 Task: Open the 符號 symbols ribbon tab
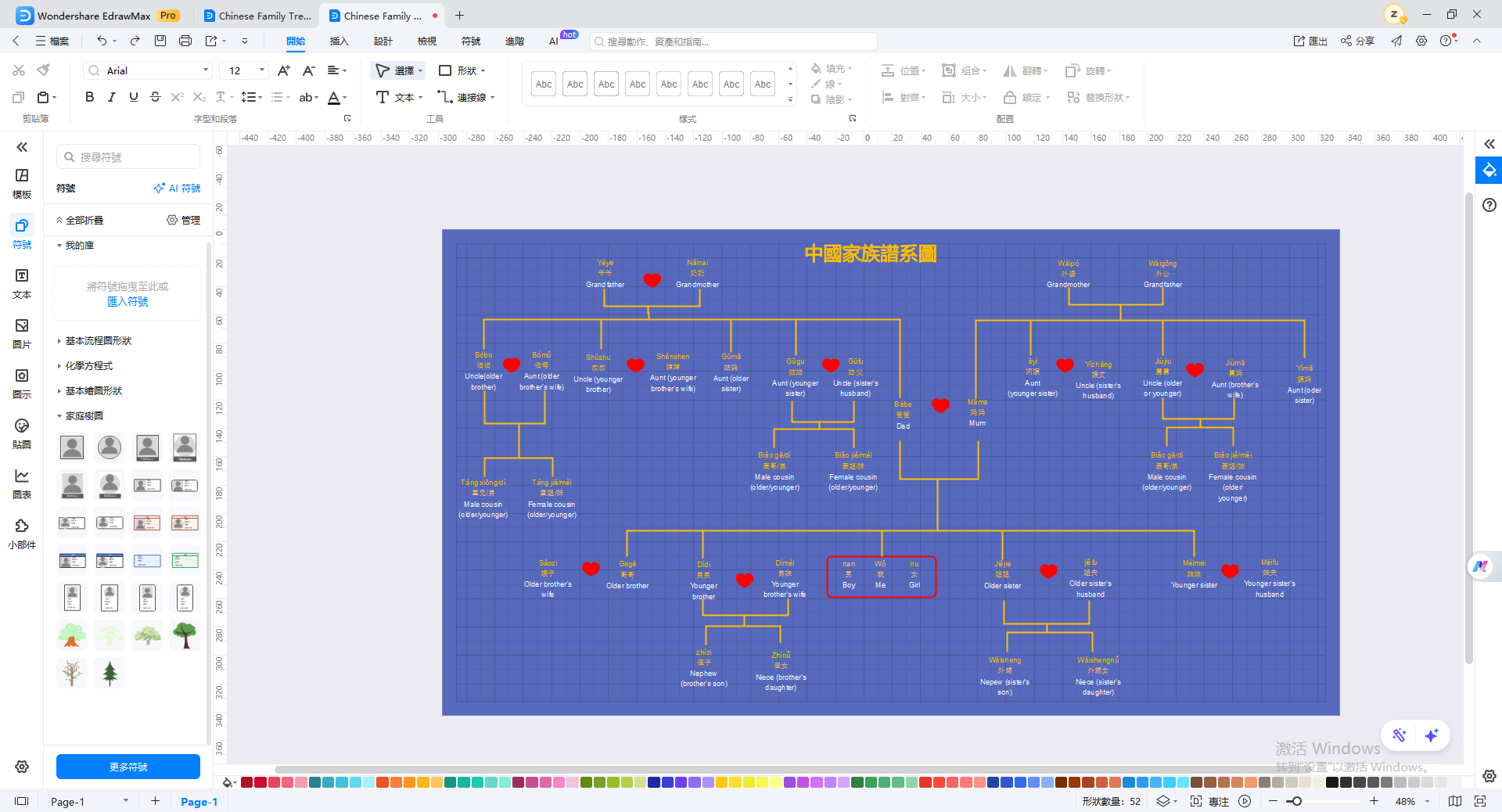point(471,41)
